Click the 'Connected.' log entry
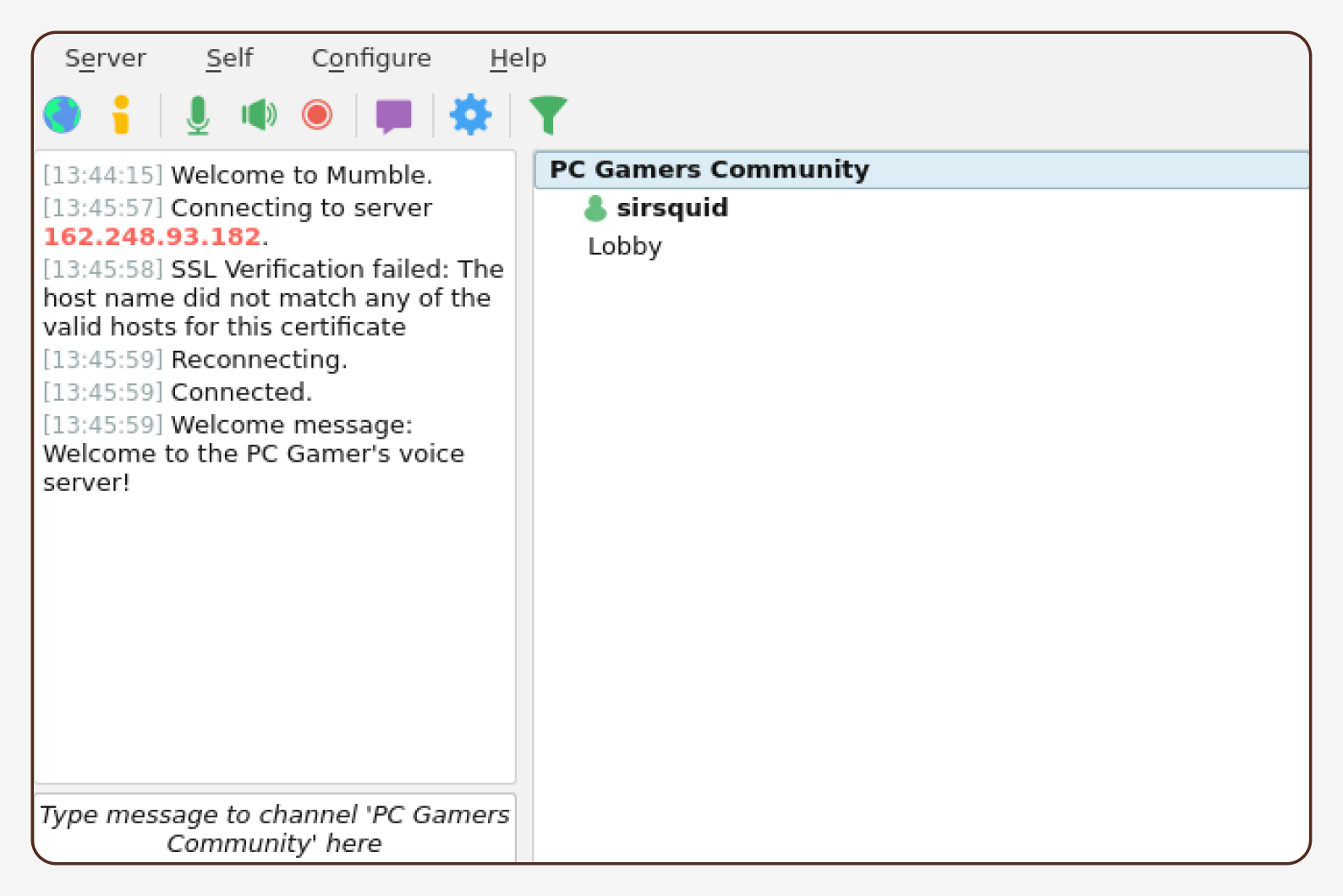Screen dimensions: 1343x896 click(x=178, y=392)
